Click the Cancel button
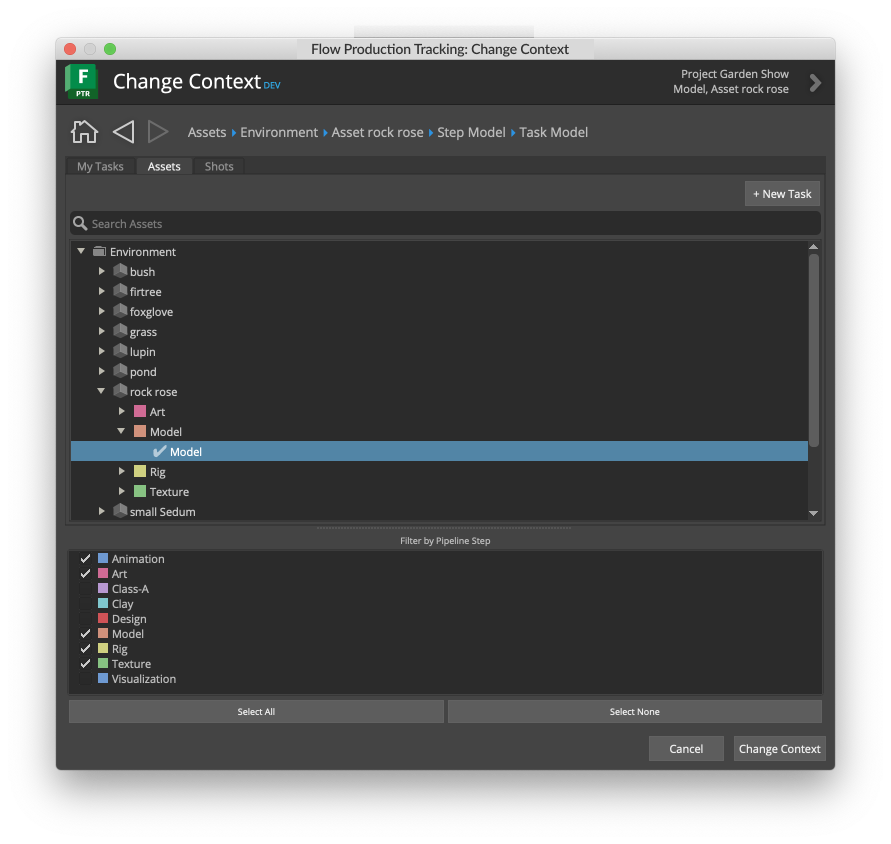Image resolution: width=891 pixels, height=844 pixels. point(686,749)
